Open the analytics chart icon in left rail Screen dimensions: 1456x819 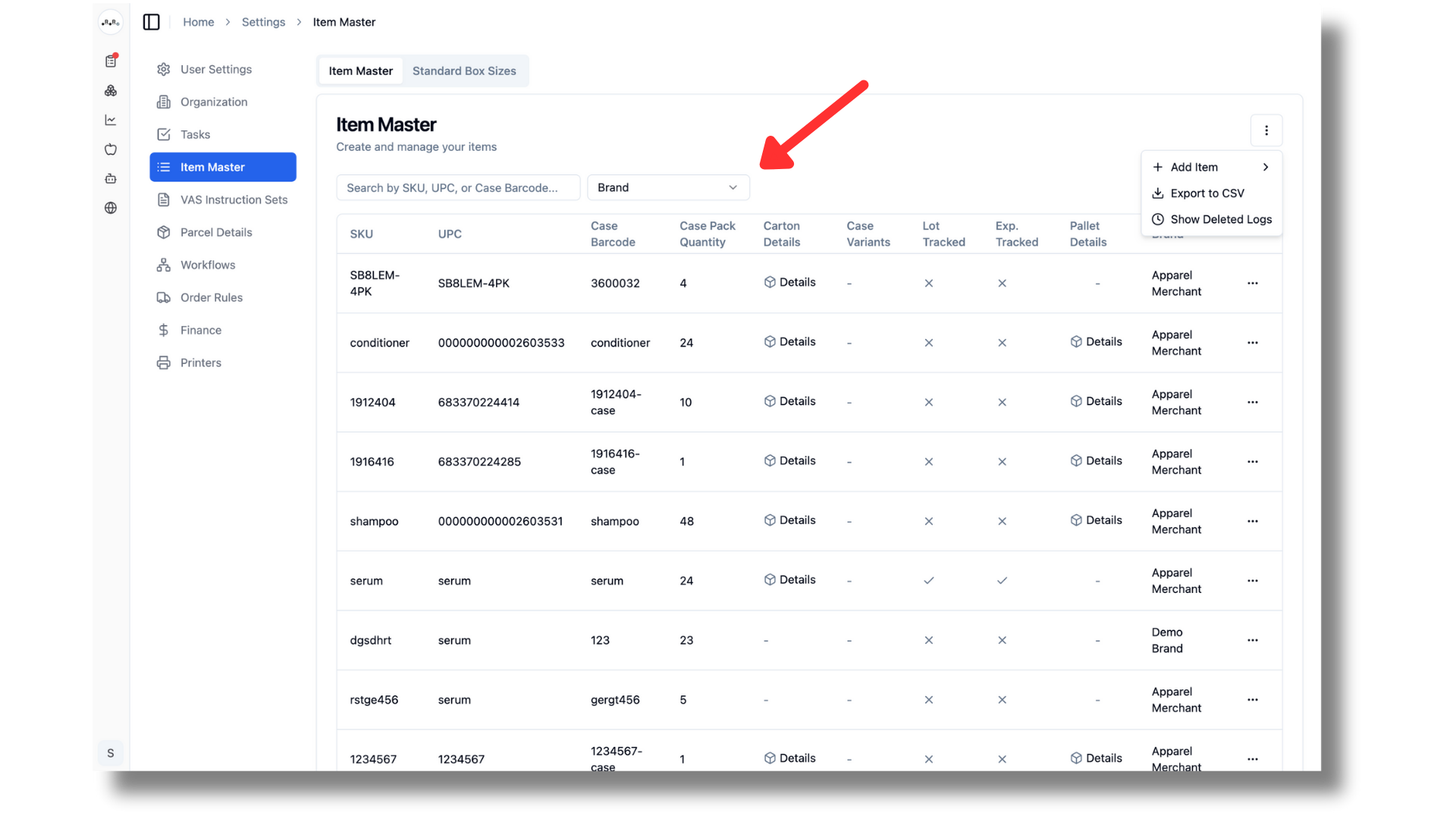pyautogui.click(x=111, y=120)
